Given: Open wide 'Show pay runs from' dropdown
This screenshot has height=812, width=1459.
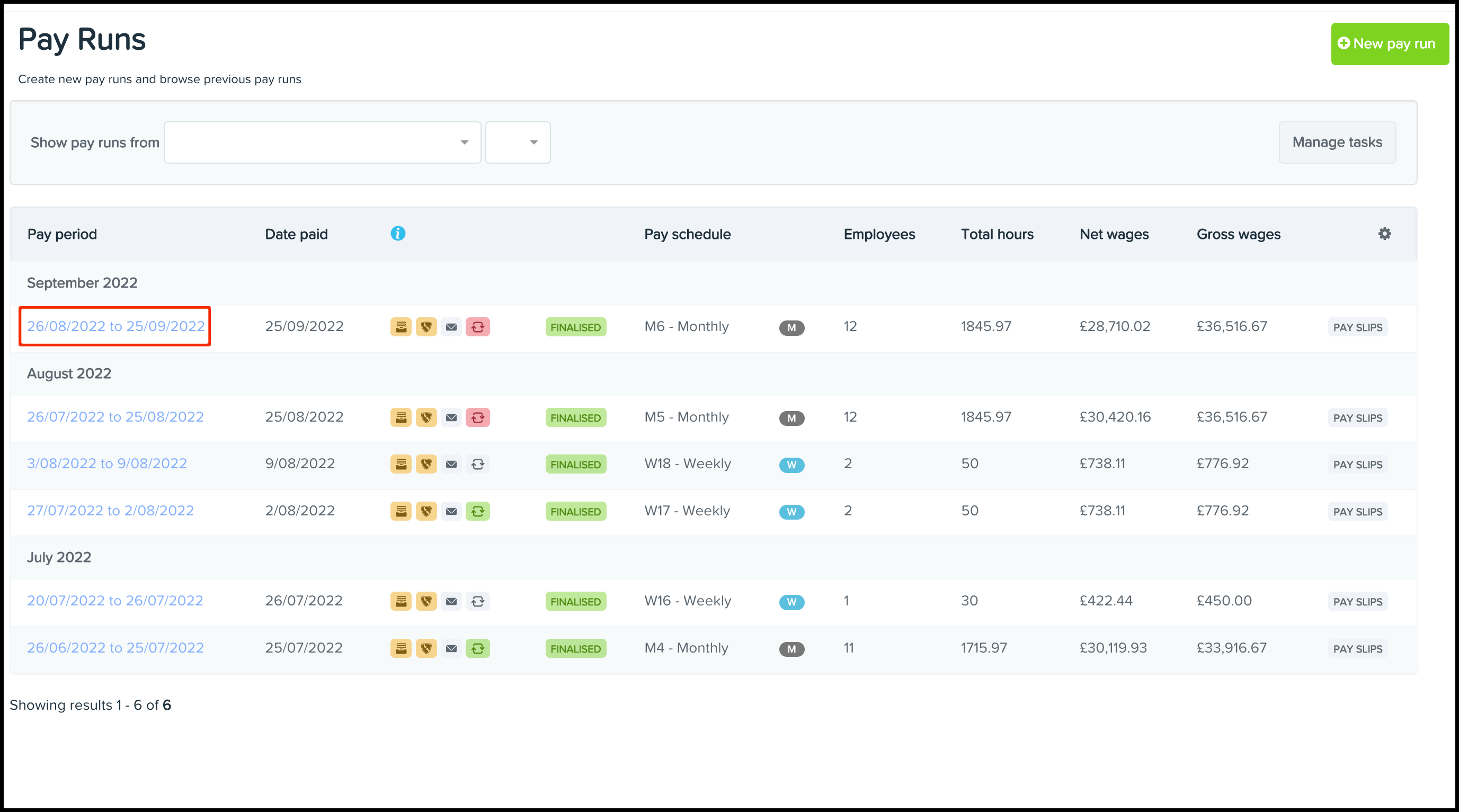Looking at the screenshot, I should click(x=322, y=142).
